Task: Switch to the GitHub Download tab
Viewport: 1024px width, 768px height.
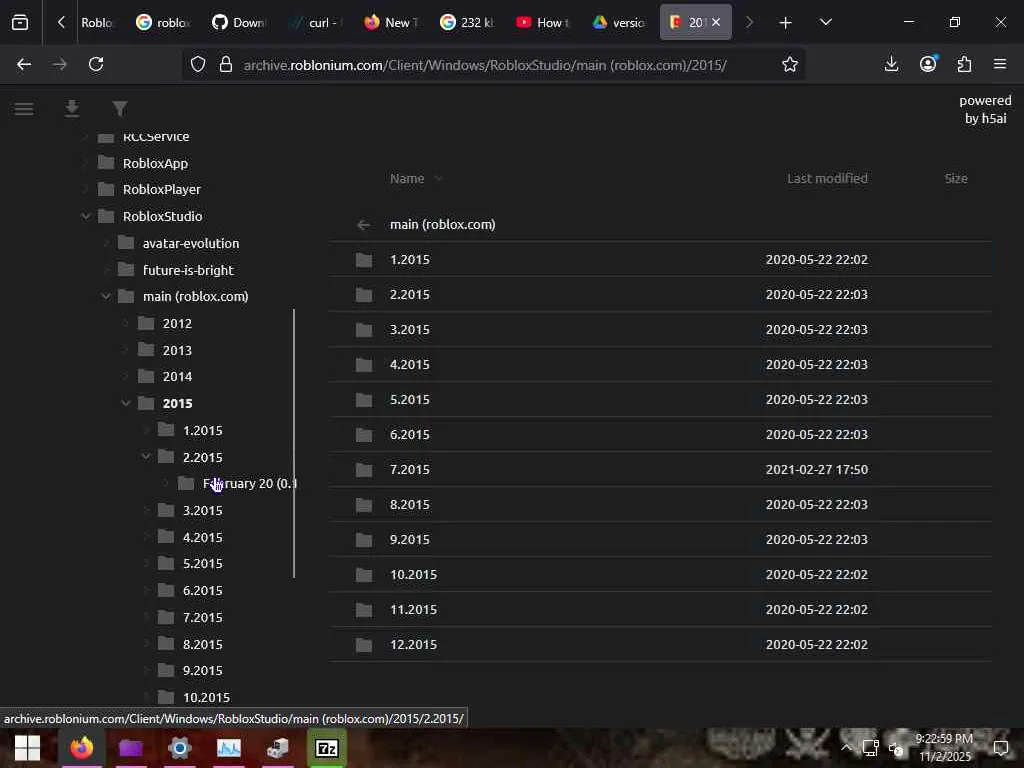Action: point(239,23)
